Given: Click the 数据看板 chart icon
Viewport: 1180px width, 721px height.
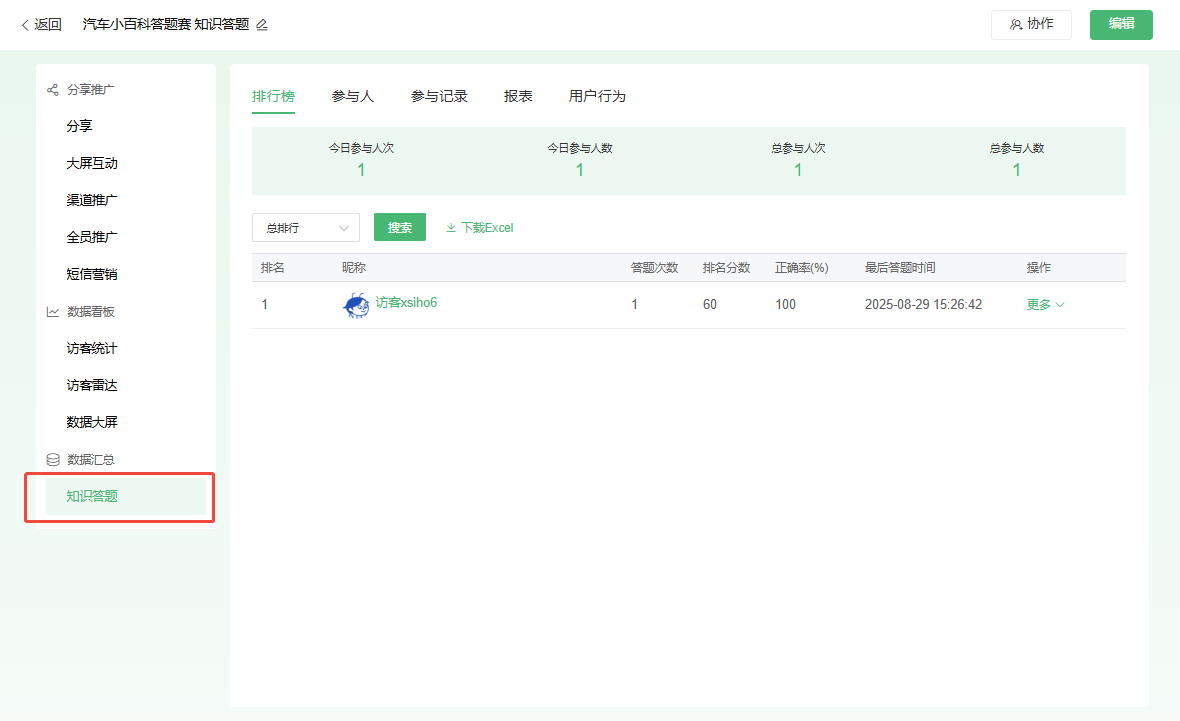Looking at the screenshot, I should click(53, 312).
